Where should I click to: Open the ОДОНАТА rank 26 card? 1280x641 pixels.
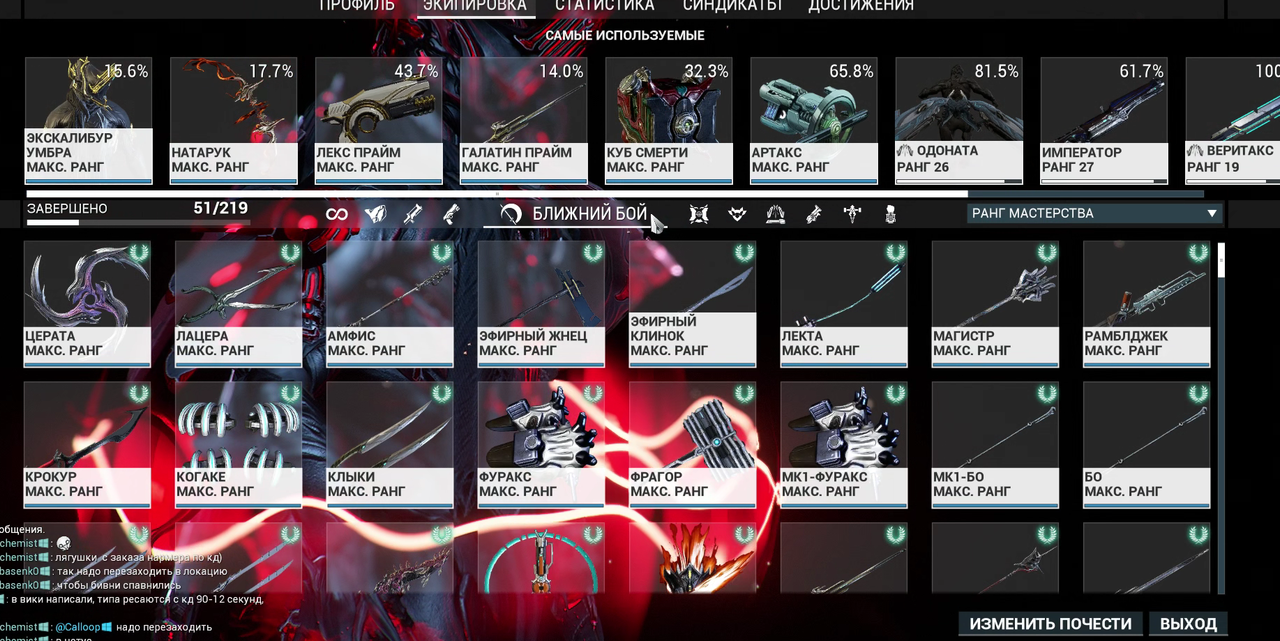click(x=959, y=121)
